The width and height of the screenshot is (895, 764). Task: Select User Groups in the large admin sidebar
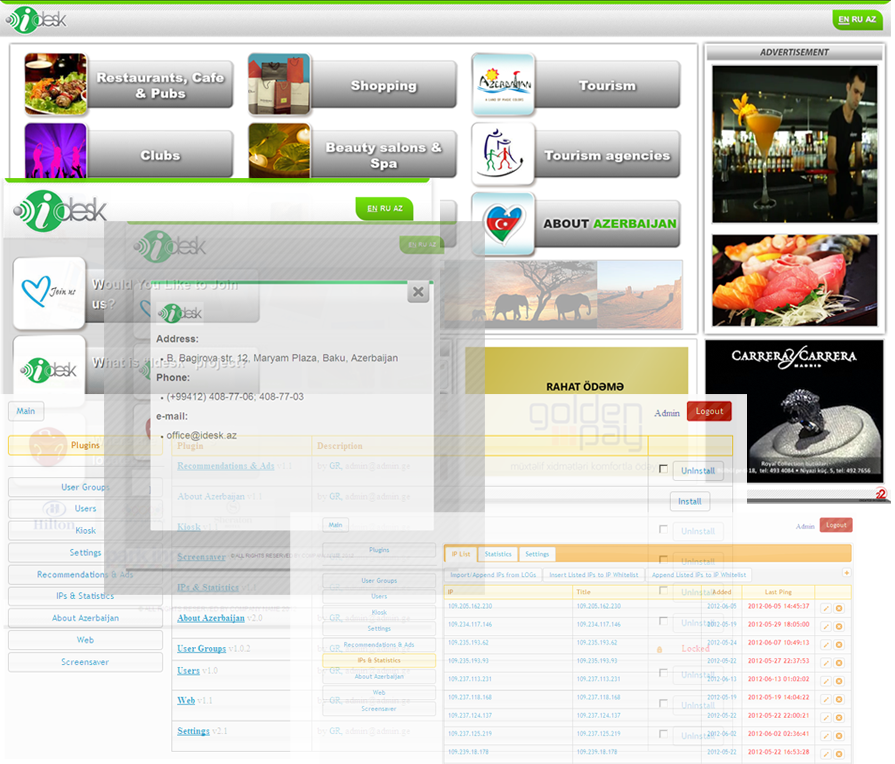pos(85,487)
